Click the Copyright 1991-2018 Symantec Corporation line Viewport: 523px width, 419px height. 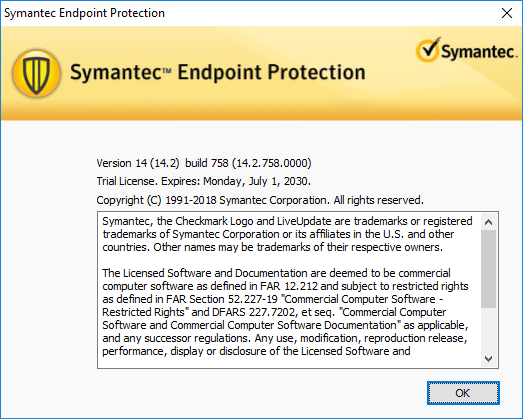[x=260, y=200]
